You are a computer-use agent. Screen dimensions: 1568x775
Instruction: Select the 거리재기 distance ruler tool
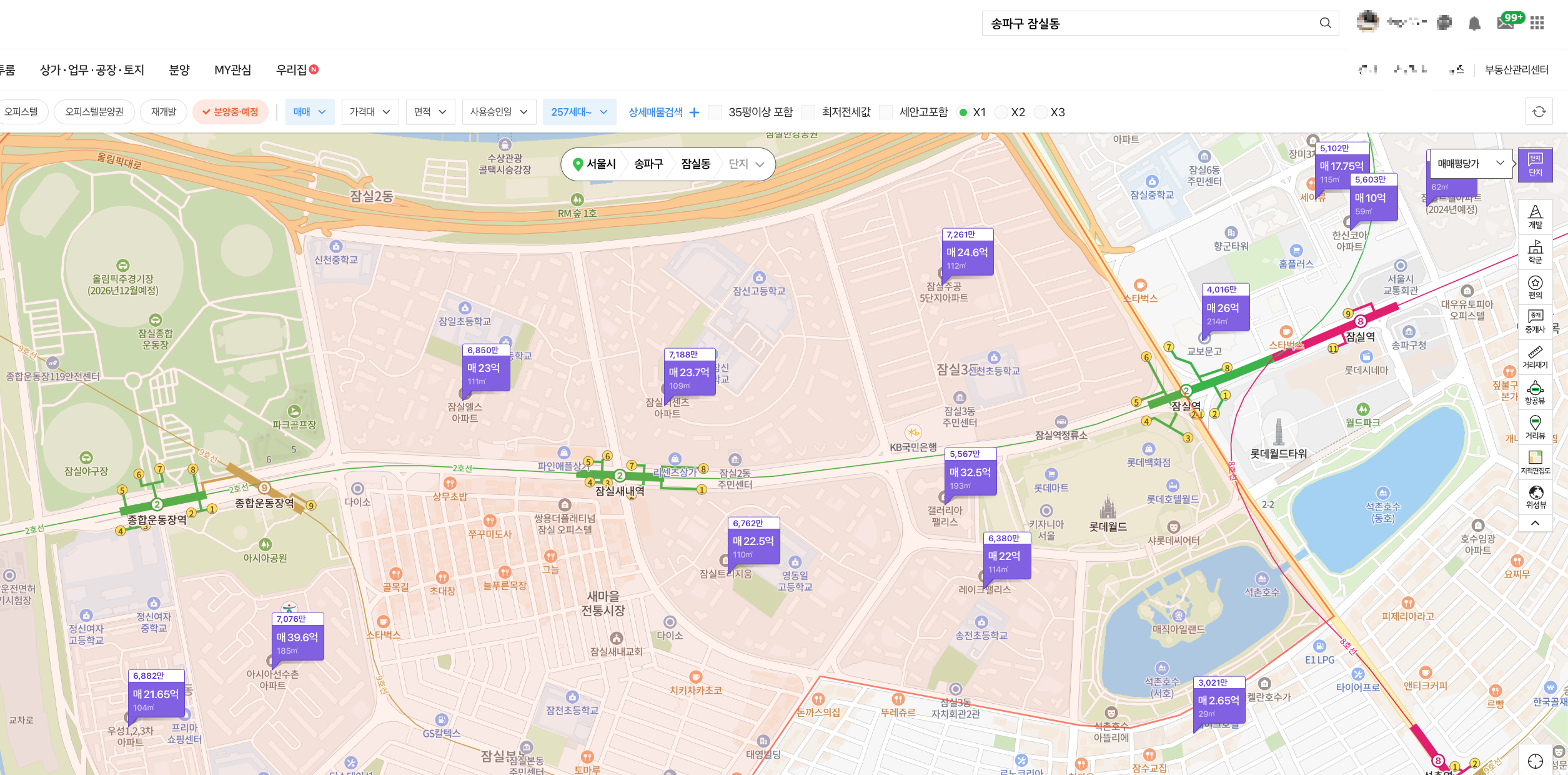point(1535,357)
